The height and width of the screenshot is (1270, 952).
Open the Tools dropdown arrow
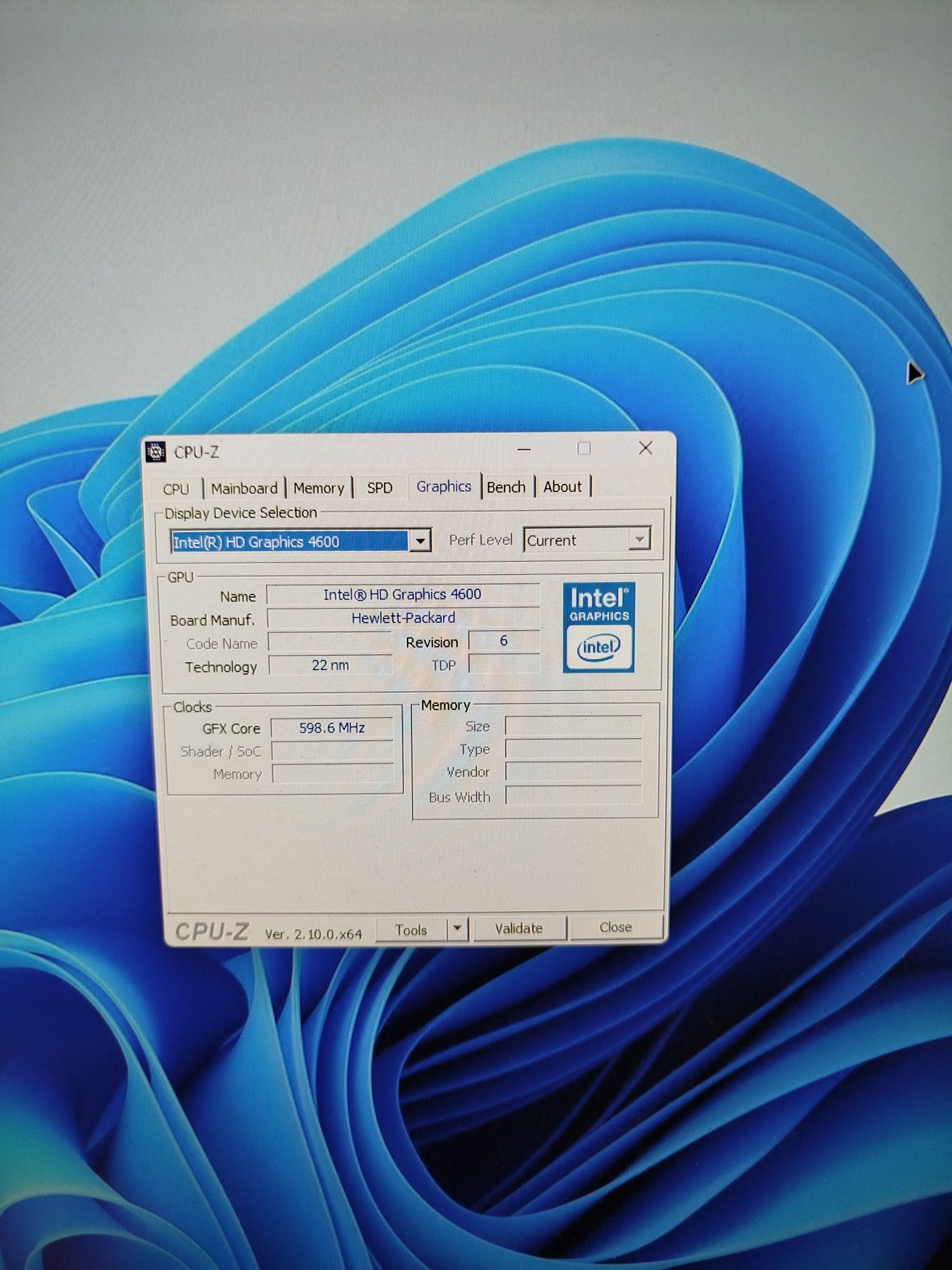coord(457,929)
